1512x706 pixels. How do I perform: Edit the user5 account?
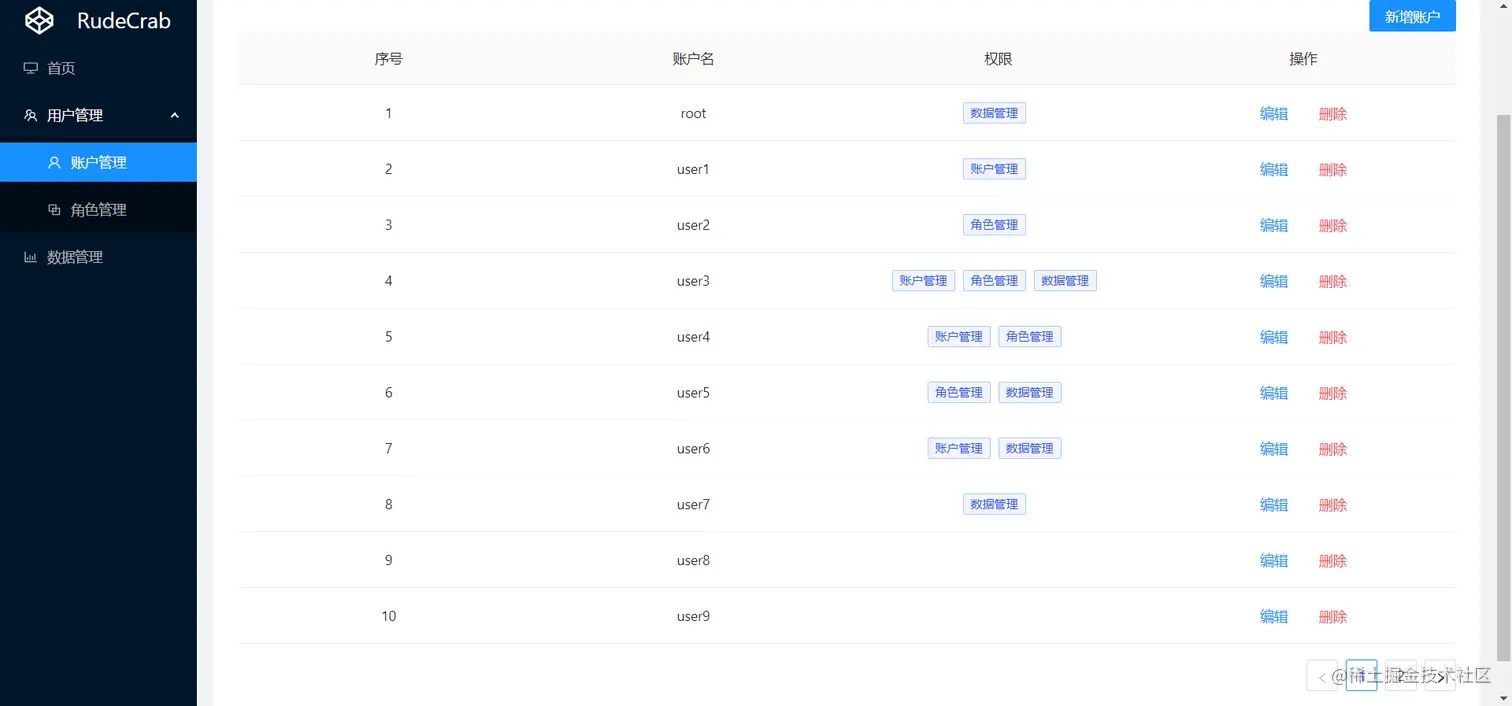click(x=1274, y=393)
